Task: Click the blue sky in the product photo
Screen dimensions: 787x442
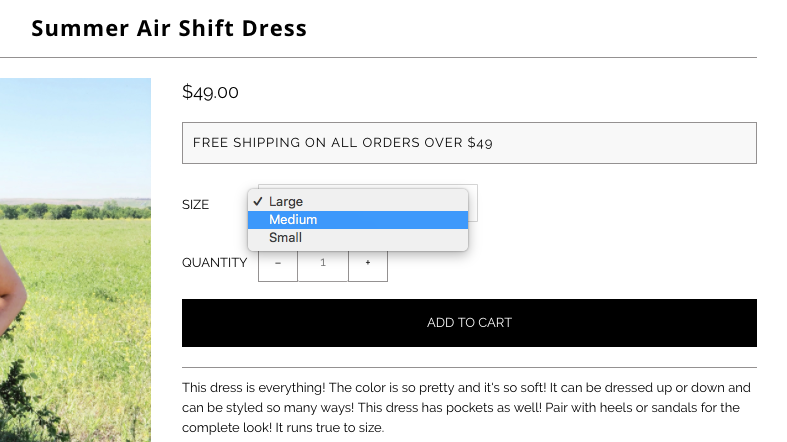Action: 75,130
